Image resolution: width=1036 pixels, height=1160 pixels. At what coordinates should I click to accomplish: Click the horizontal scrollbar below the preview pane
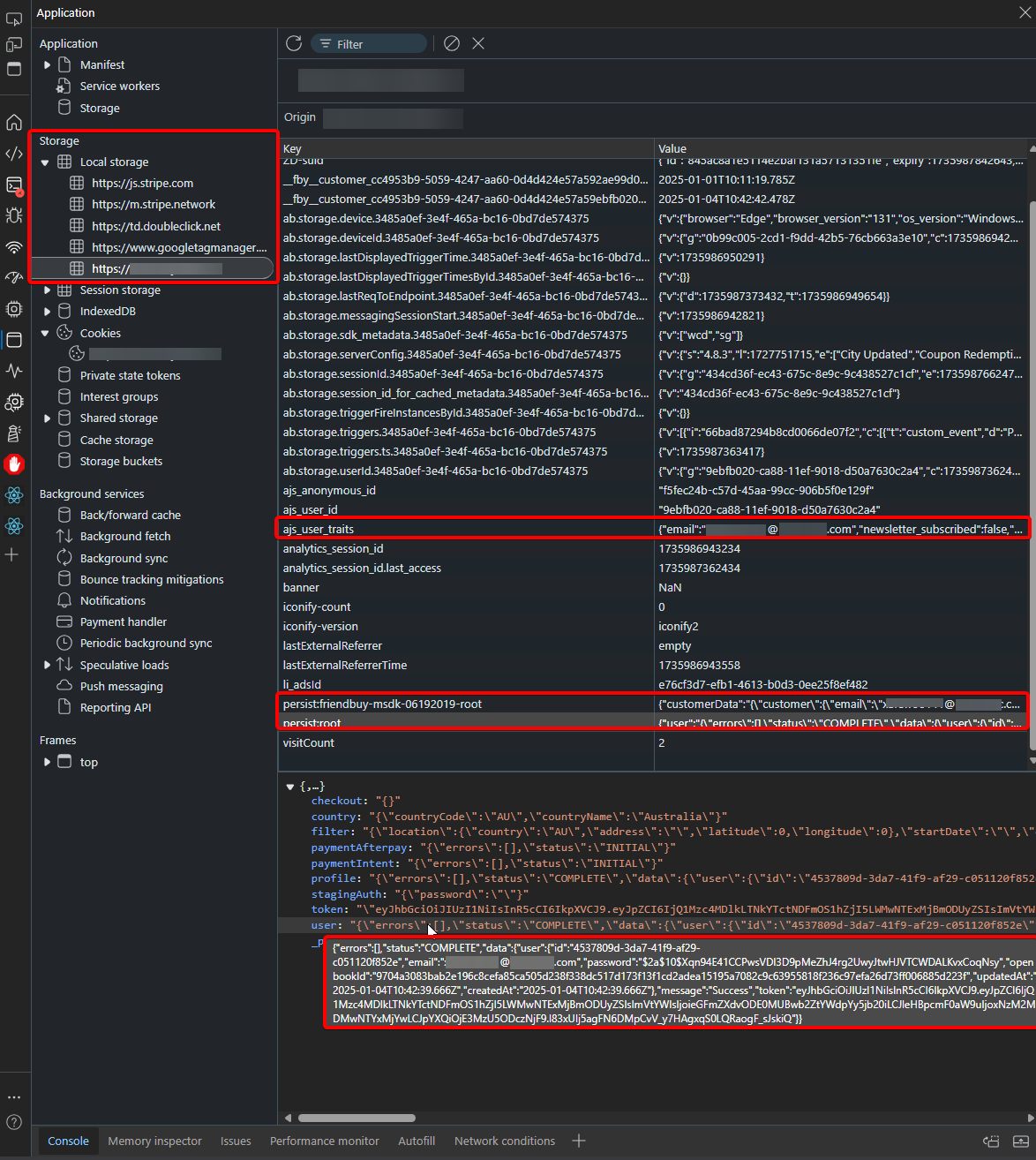click(356, 1118)
